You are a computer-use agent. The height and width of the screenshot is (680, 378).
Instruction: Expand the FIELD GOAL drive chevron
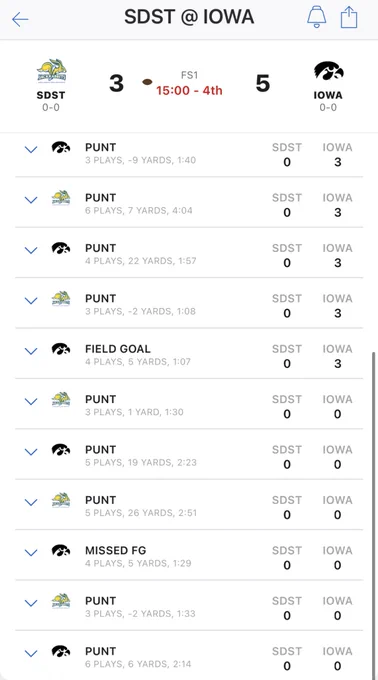31,351
